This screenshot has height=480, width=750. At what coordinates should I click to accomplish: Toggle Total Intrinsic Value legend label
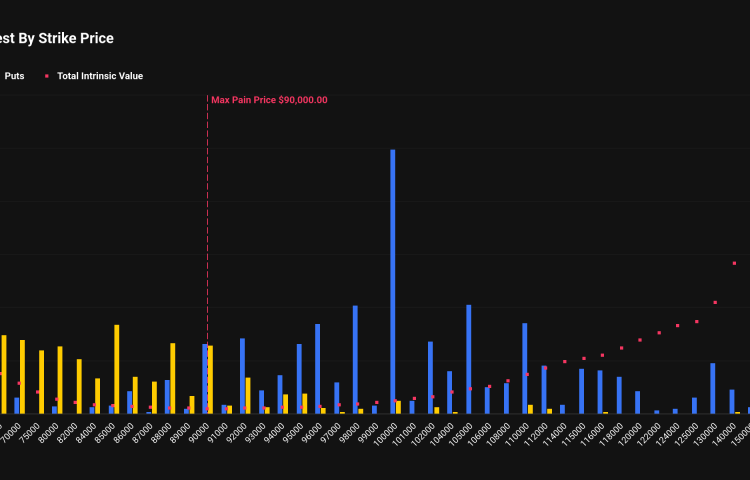tap(100, 76)
